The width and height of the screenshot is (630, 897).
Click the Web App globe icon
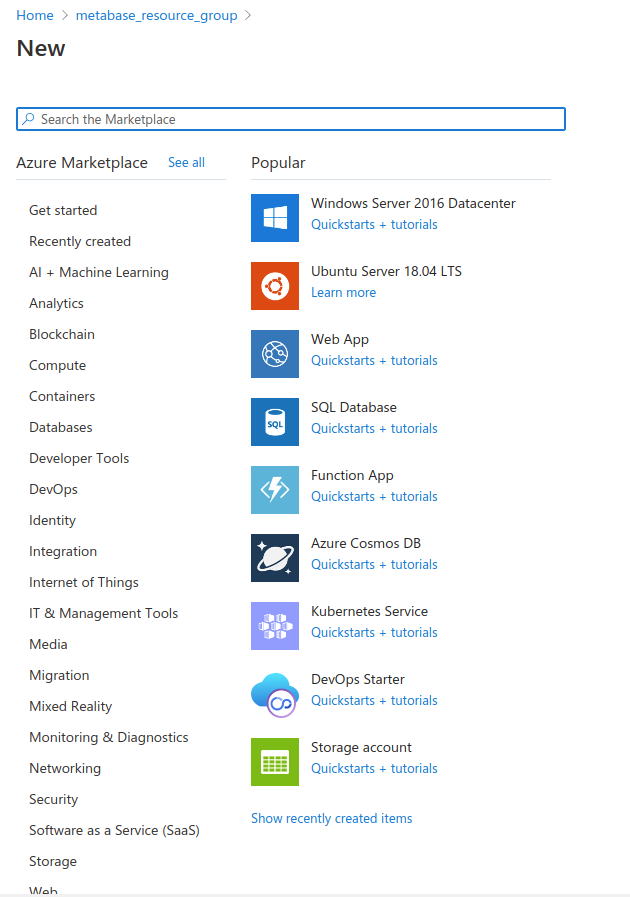[x=274, y=353]
